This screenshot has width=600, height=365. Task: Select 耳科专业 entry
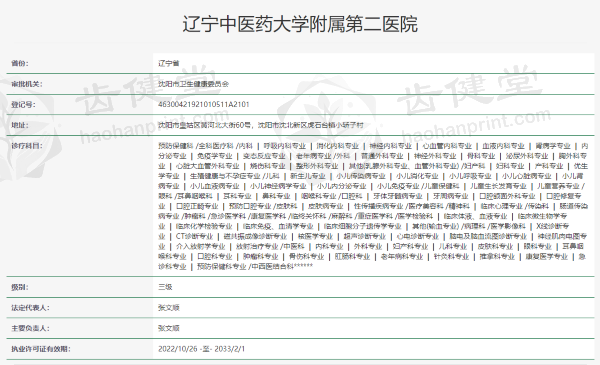pos(237,196)
